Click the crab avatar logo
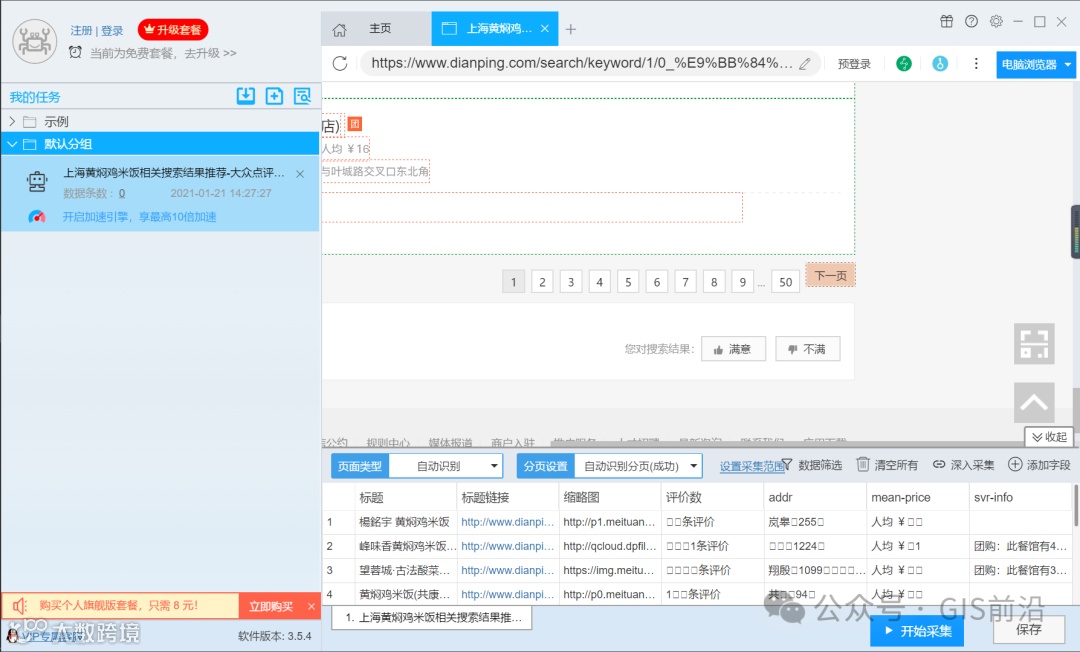1080x652 pixels. (34, 41)
